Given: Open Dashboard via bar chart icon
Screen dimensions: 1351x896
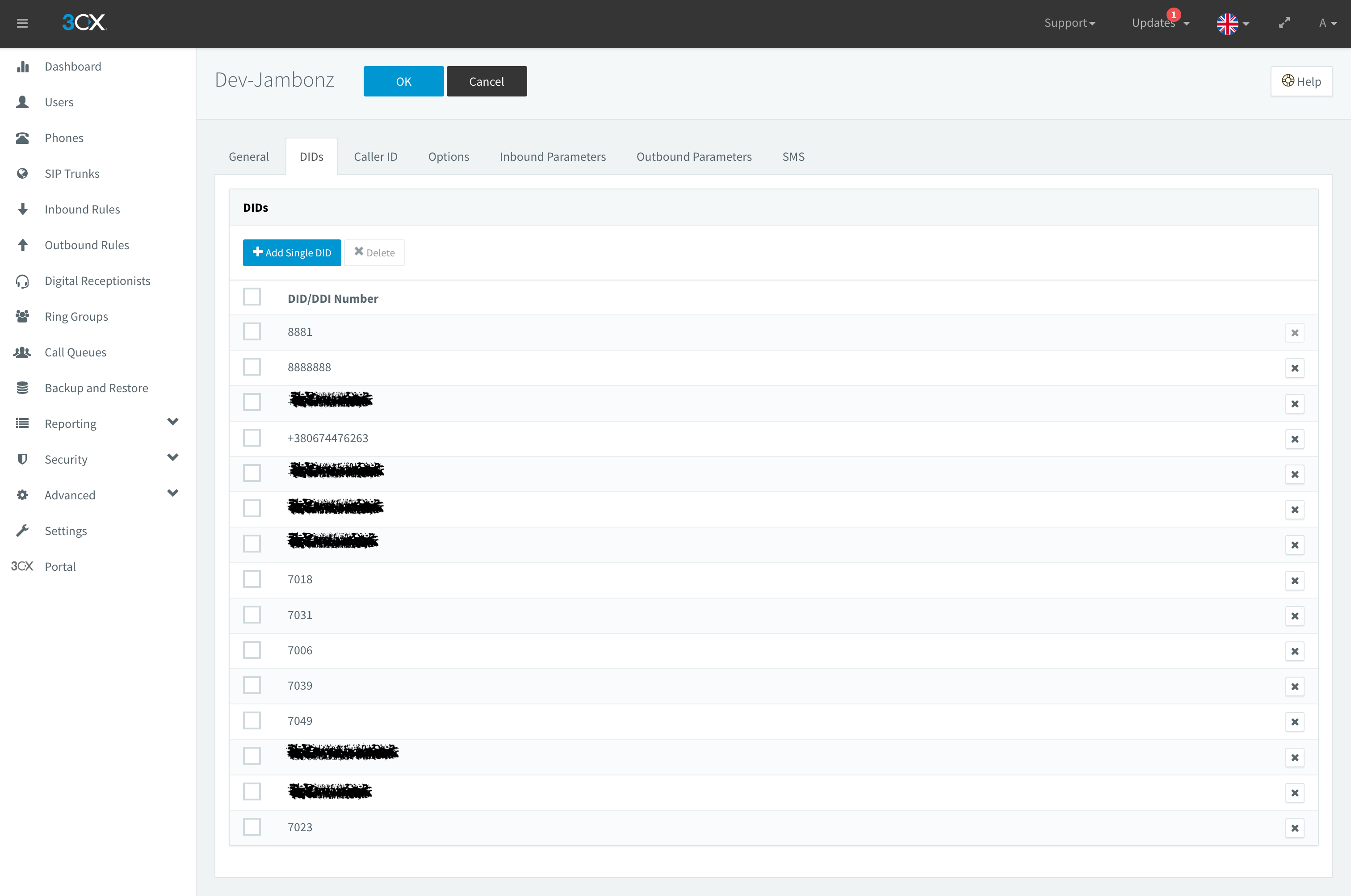Looking at the screenshot, I should pyautogui.click(x=22, y=67).
